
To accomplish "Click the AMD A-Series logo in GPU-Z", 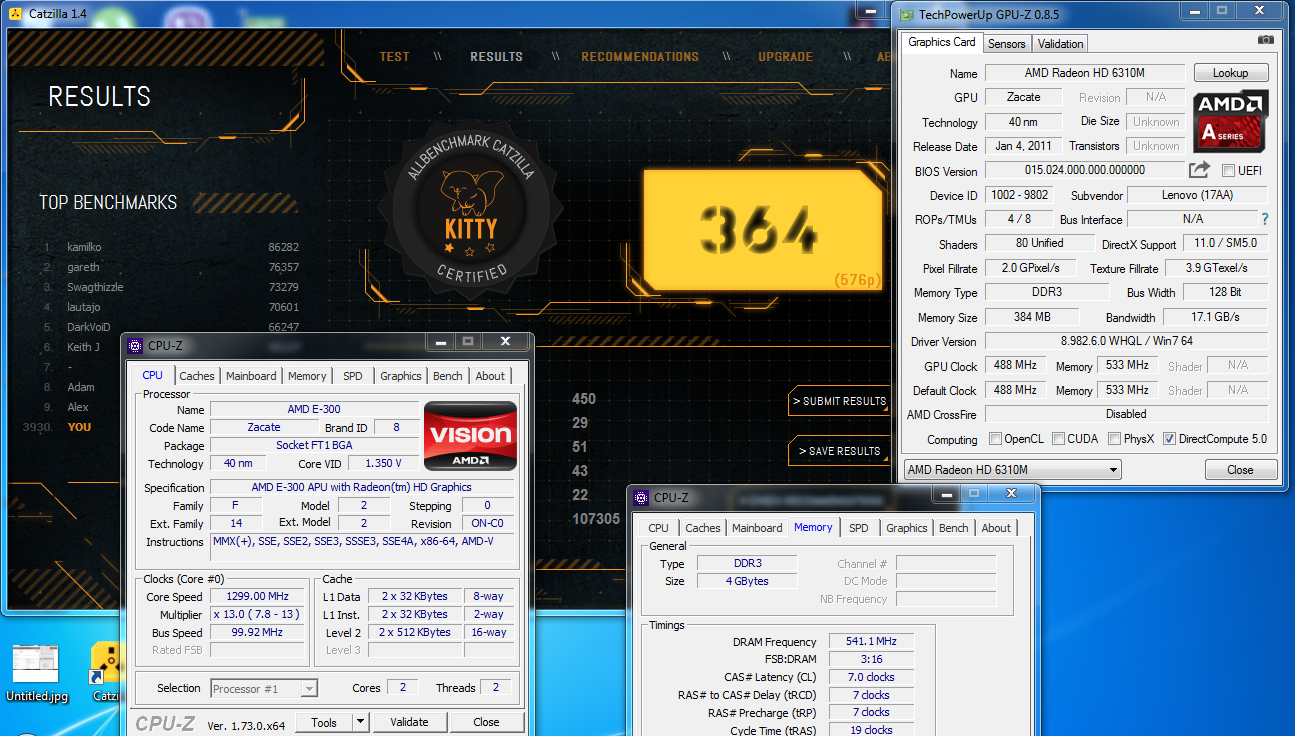I will click(x=1231, y=121).
